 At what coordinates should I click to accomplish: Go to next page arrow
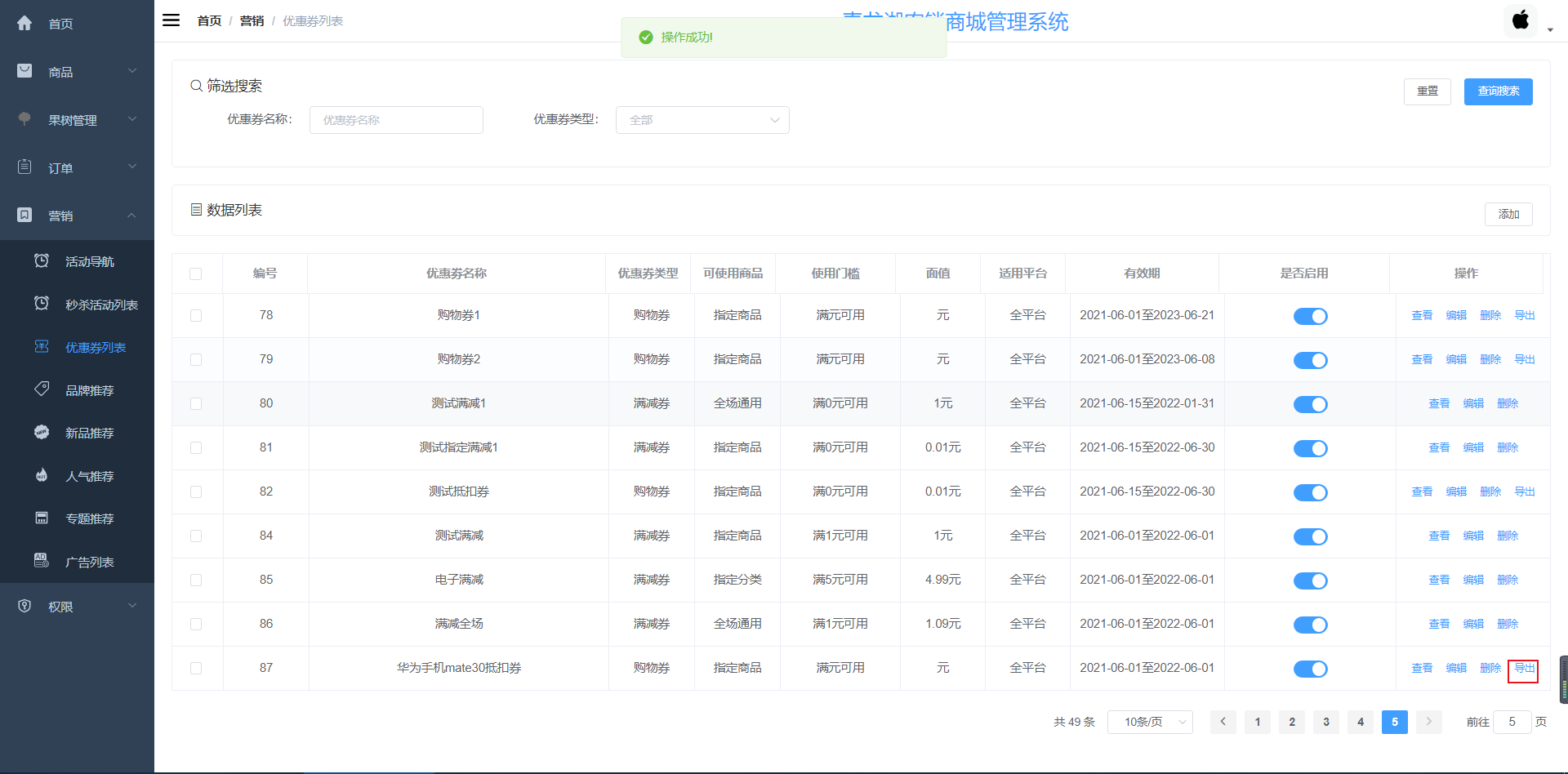click(1429, 722)
